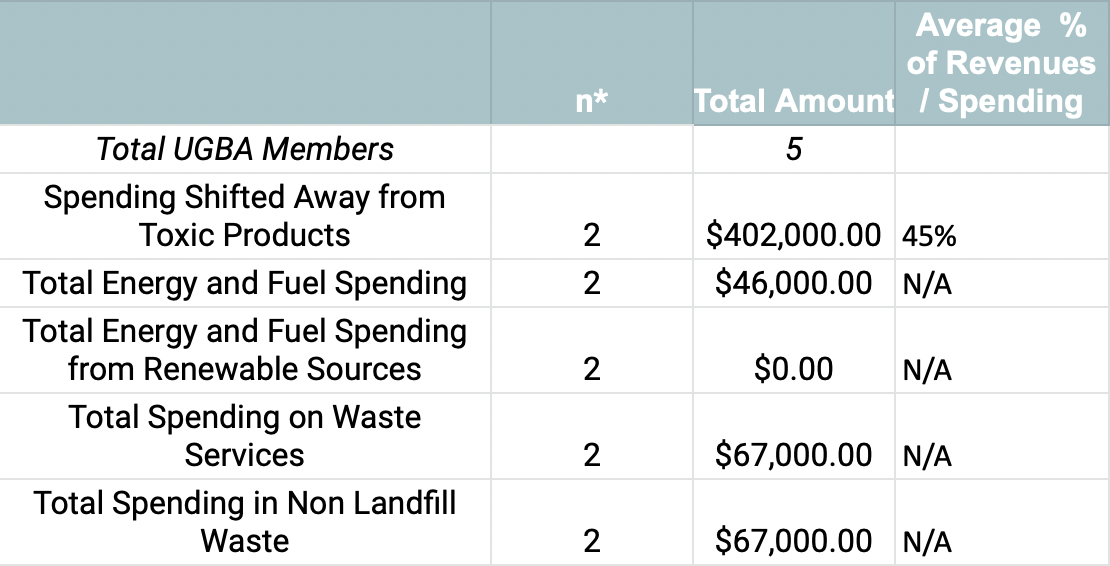The height and width of the screenshot is (566, 1110).
Task: Click the Total Spending on Waste Services label
Action: [245, 436]
